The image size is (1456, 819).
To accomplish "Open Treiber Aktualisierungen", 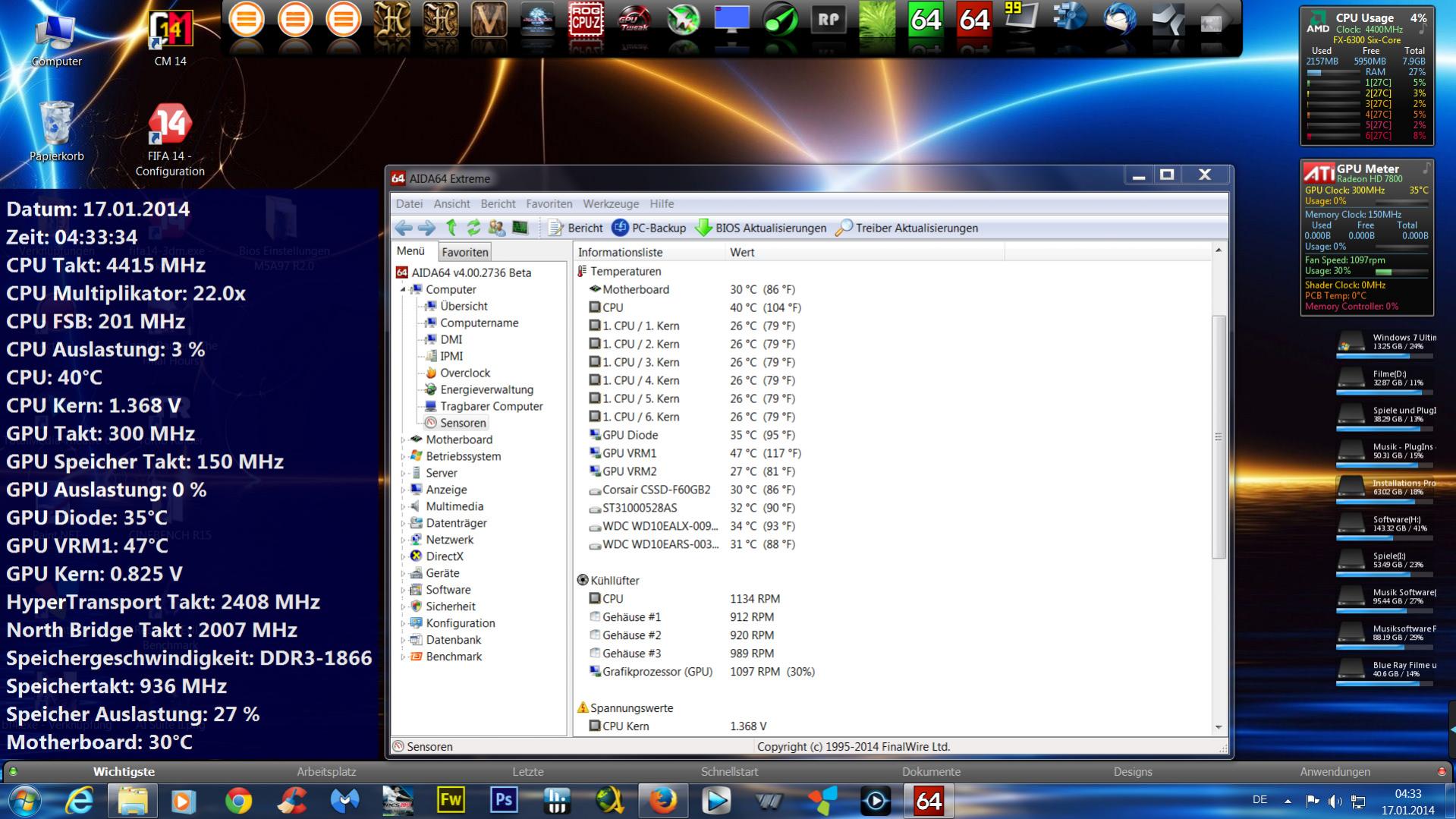I will [907, 228].
